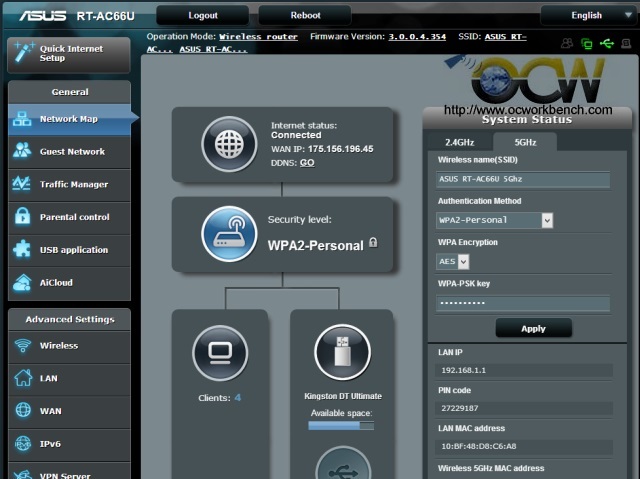The width and height of the screenshot is (640, 479).
Task: Open the WPA Encryption AES dropdown
Action: pyautogui.click(x=453, y=262)
